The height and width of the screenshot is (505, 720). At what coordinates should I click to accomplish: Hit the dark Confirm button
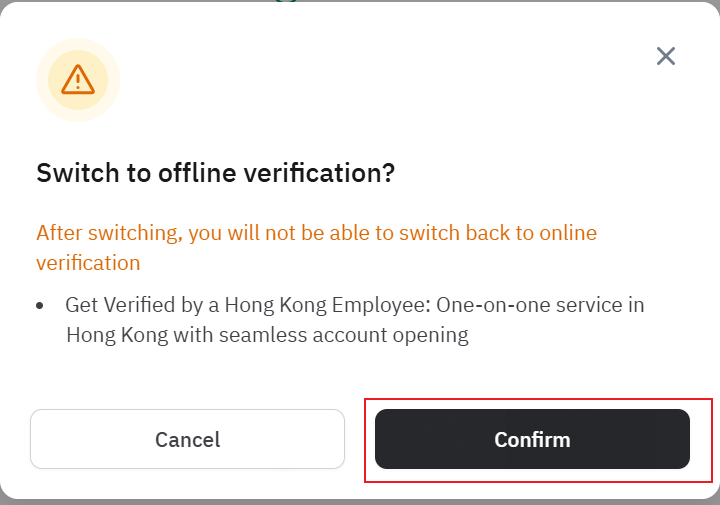[532, 439]
